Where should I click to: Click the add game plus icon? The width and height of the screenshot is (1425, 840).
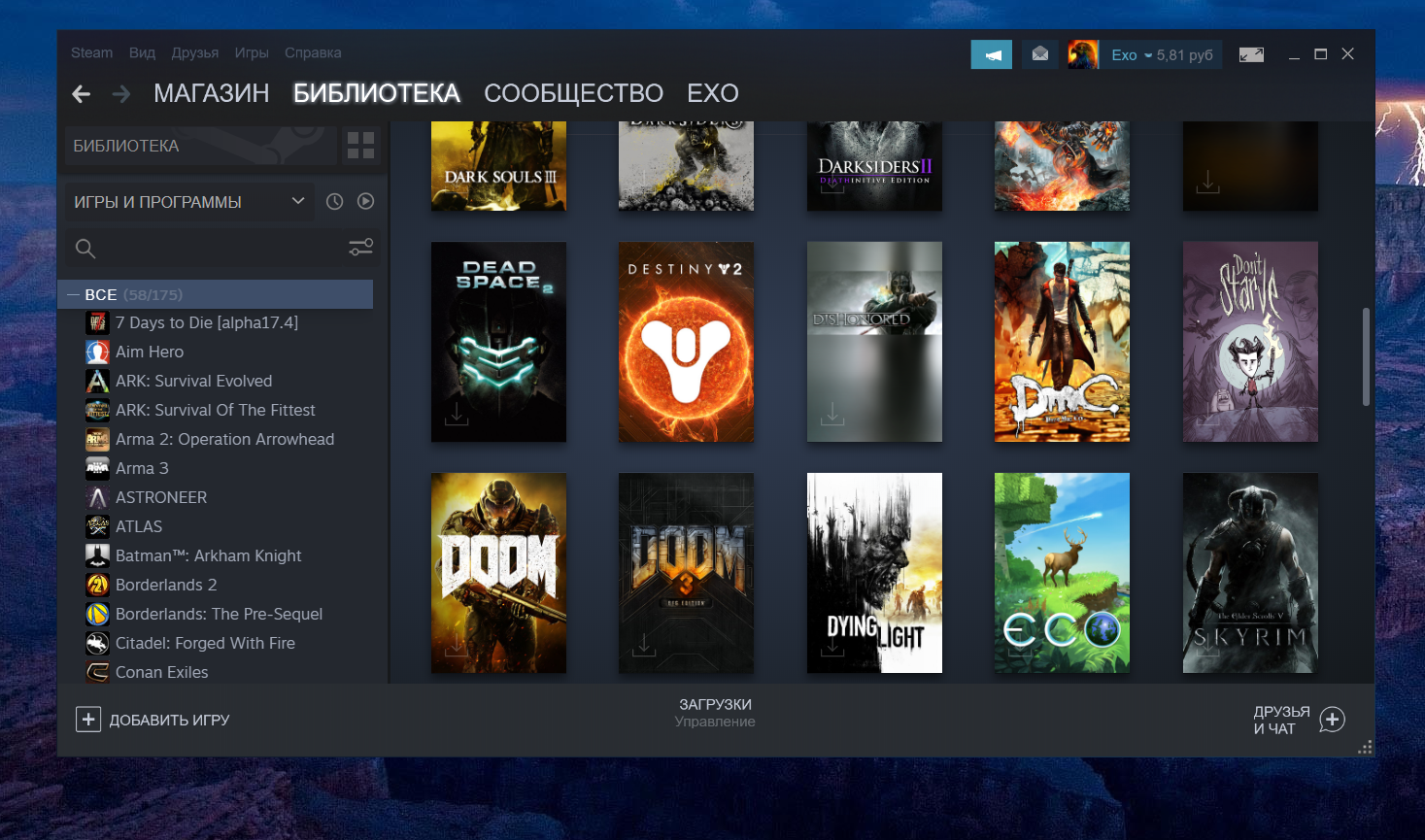point(88,720)
